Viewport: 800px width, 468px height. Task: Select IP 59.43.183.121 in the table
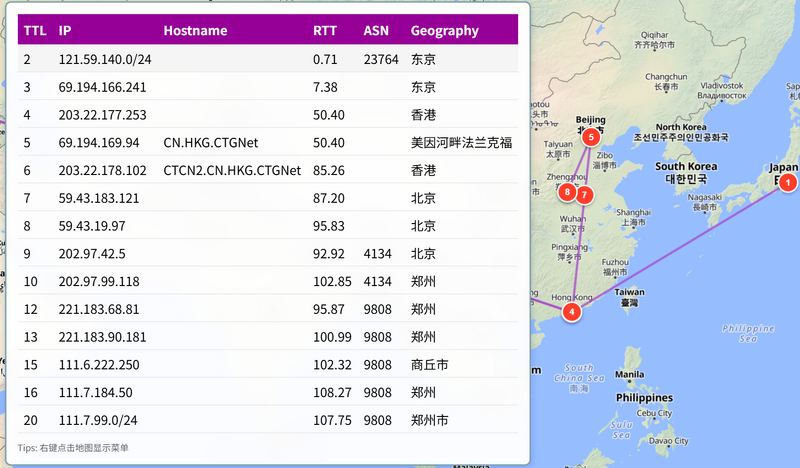point(98,198)
